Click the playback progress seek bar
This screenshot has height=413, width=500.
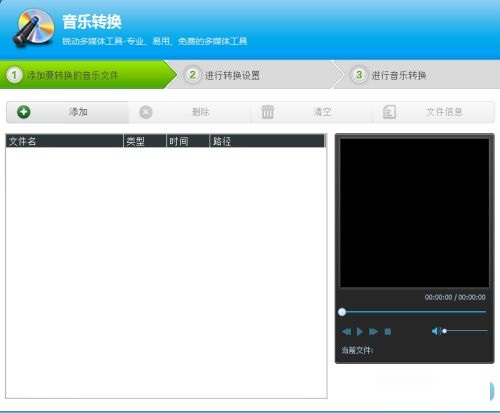click(x=412, y=312)
